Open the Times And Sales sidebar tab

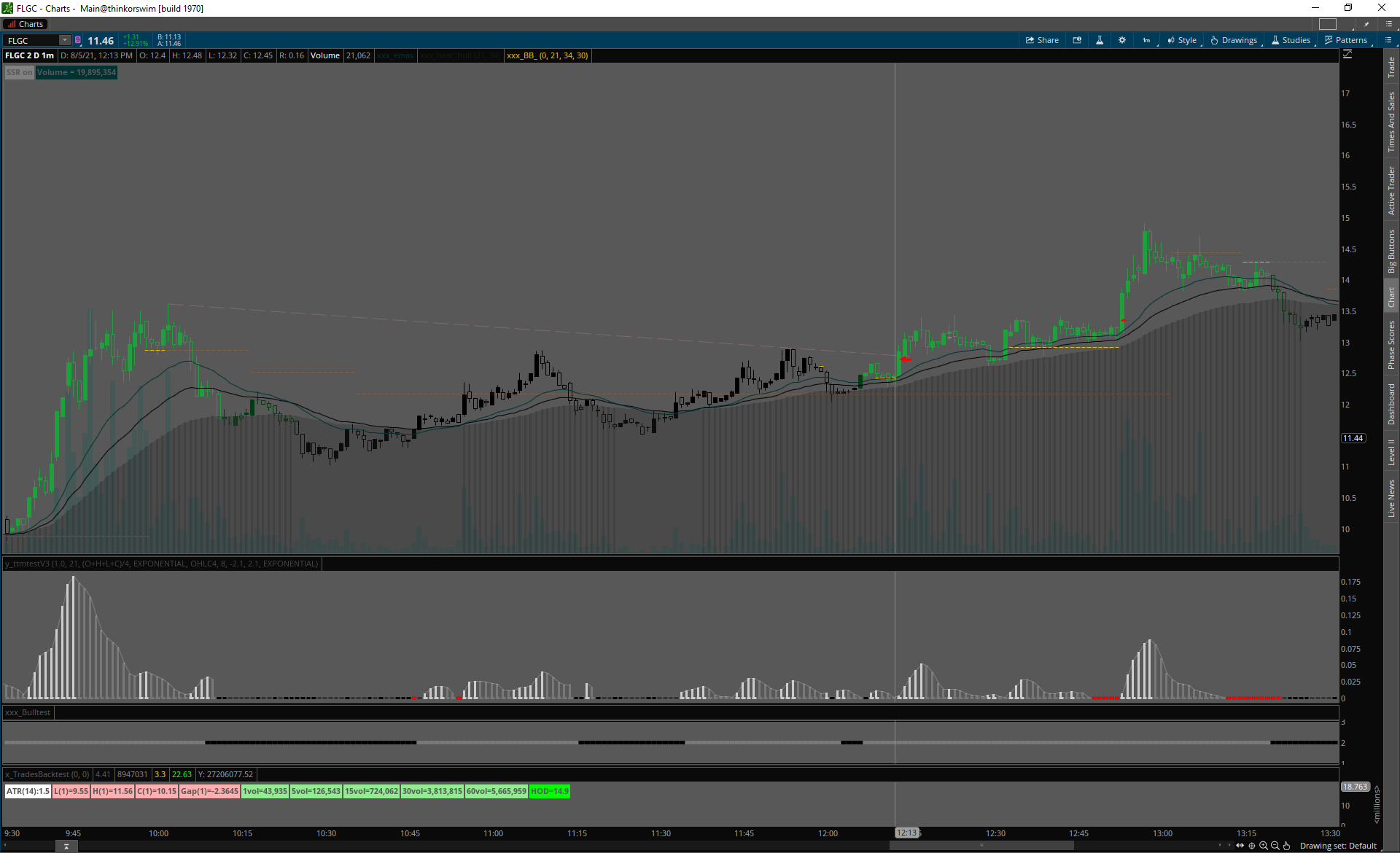[x=1391, y=122]
